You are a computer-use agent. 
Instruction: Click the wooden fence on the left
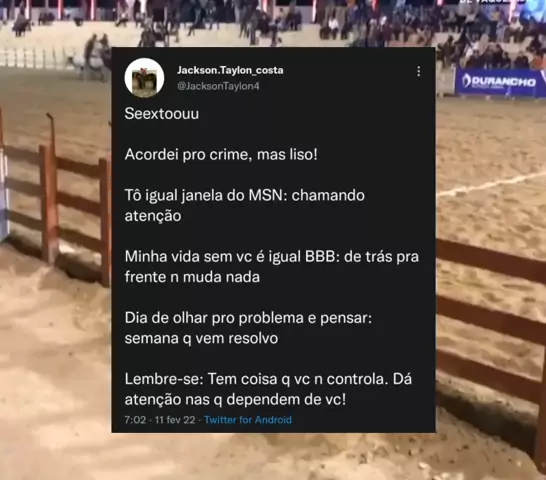(56, 202)
